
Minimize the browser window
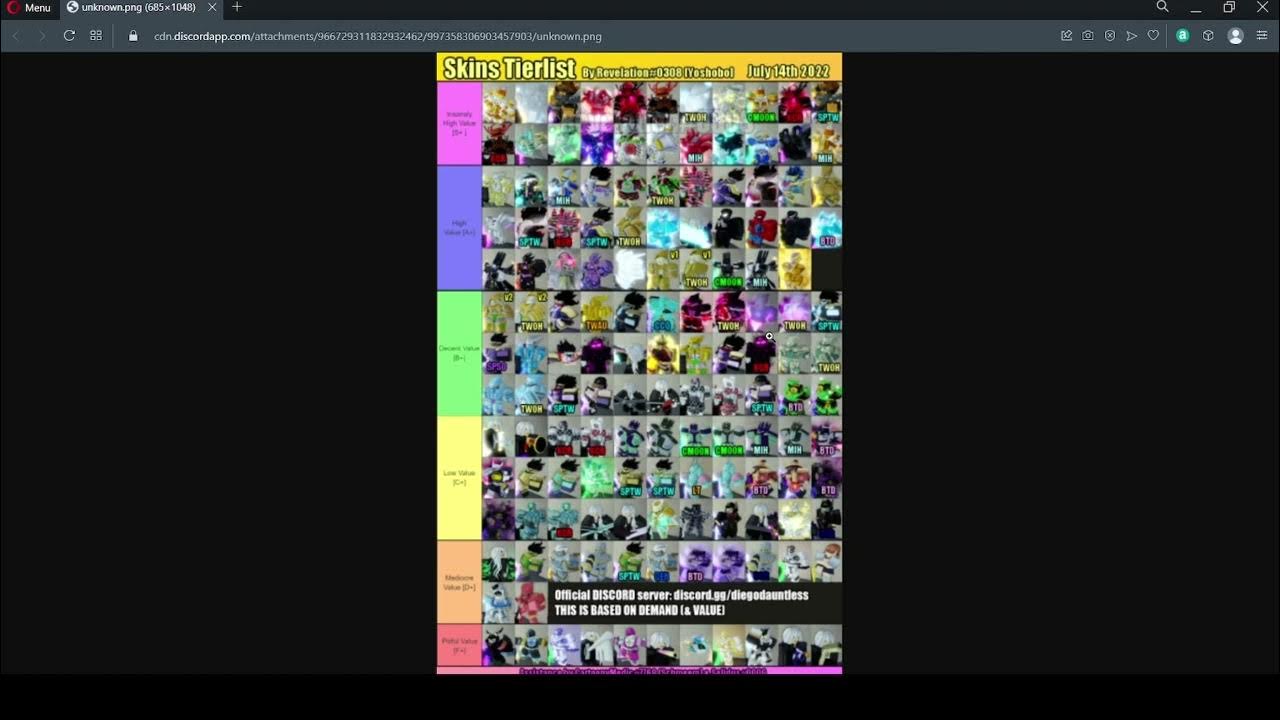click(x=1196, y=8)
